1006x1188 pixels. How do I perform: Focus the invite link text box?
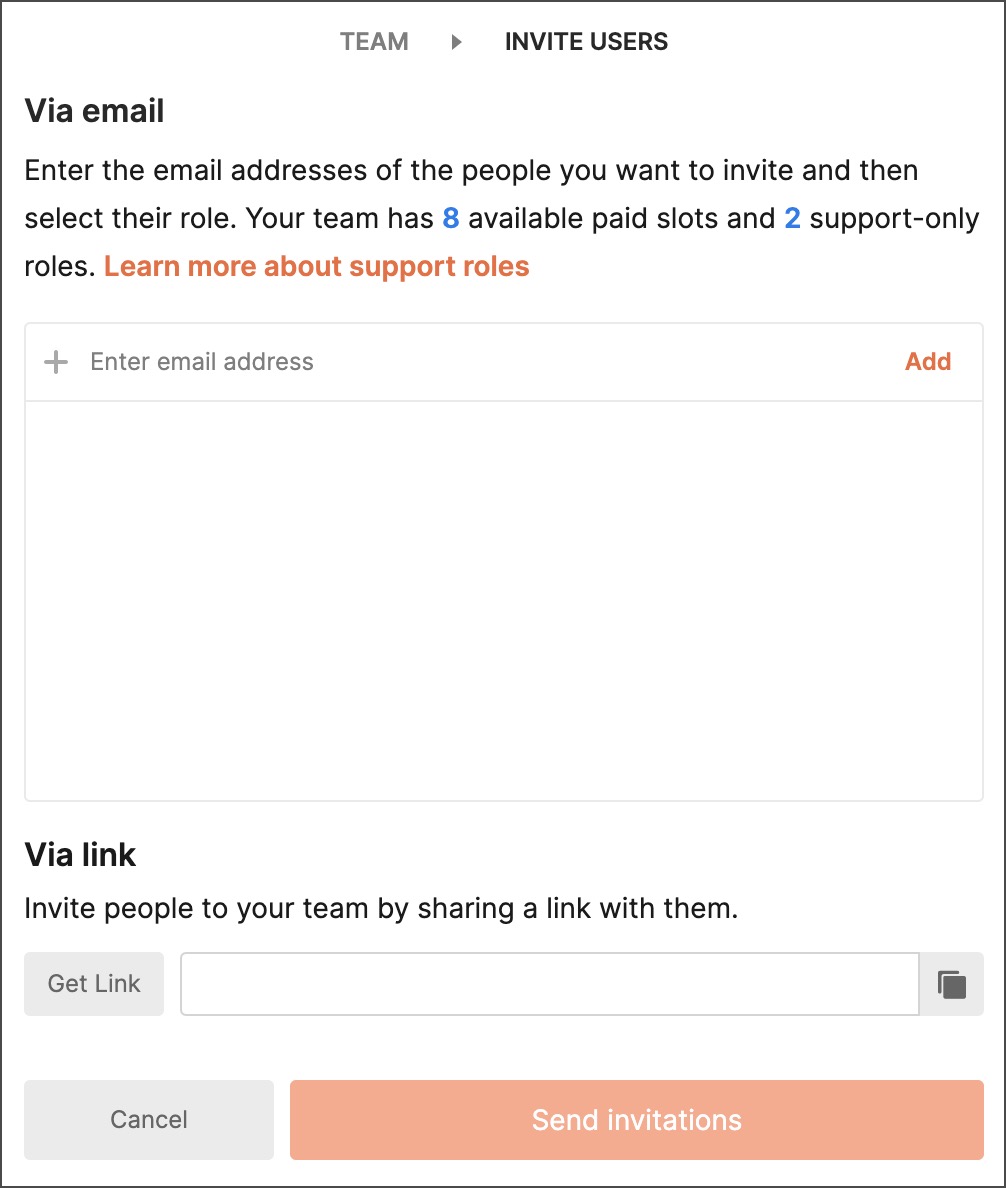point(550,984)
